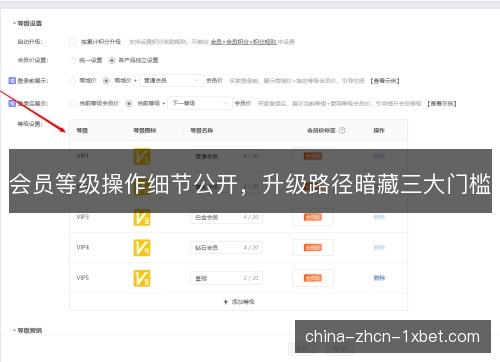Click the VIP4 level badge icon
Image resolution: width=500 pixels, height=362 pixels.
(142, 248)
